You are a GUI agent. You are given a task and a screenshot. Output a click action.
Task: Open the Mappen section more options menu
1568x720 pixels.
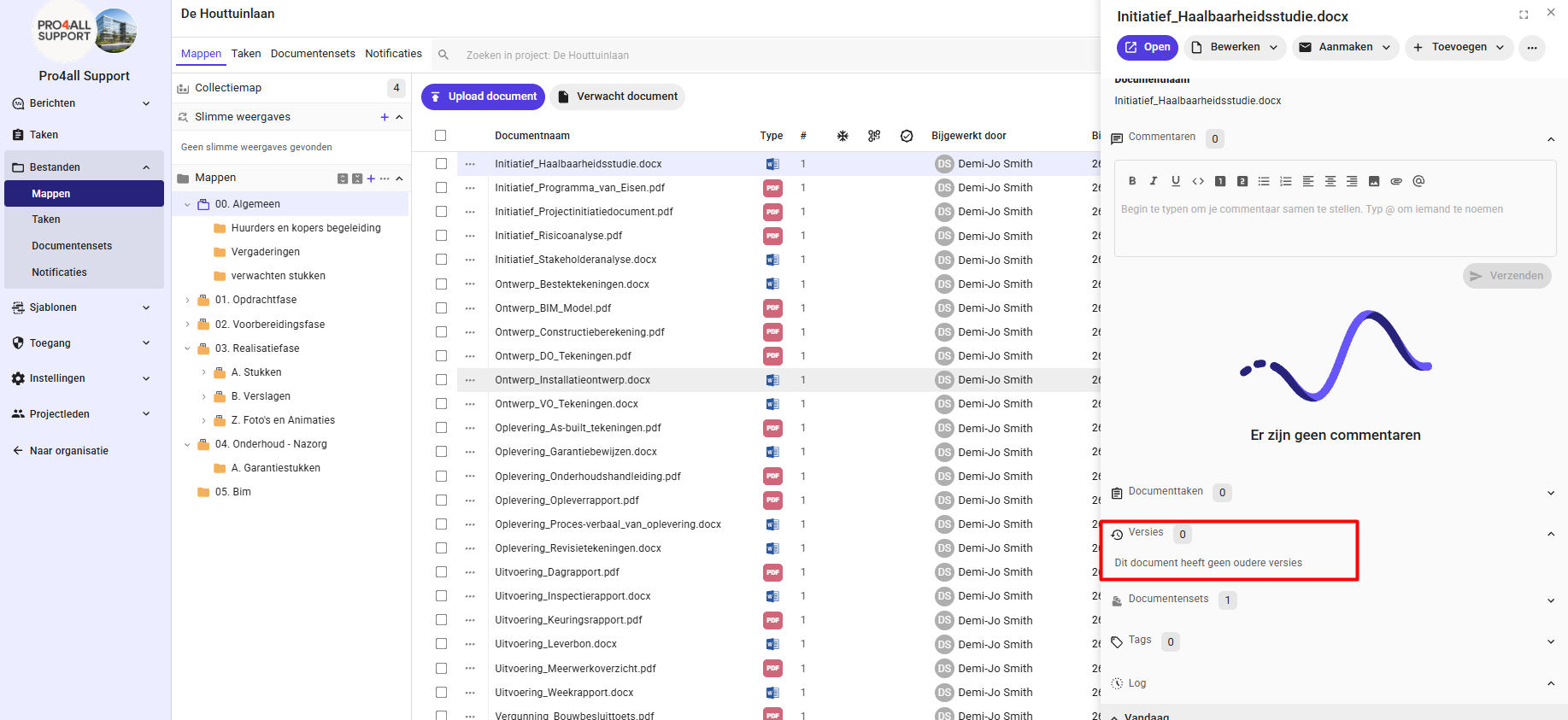[385, 179]
